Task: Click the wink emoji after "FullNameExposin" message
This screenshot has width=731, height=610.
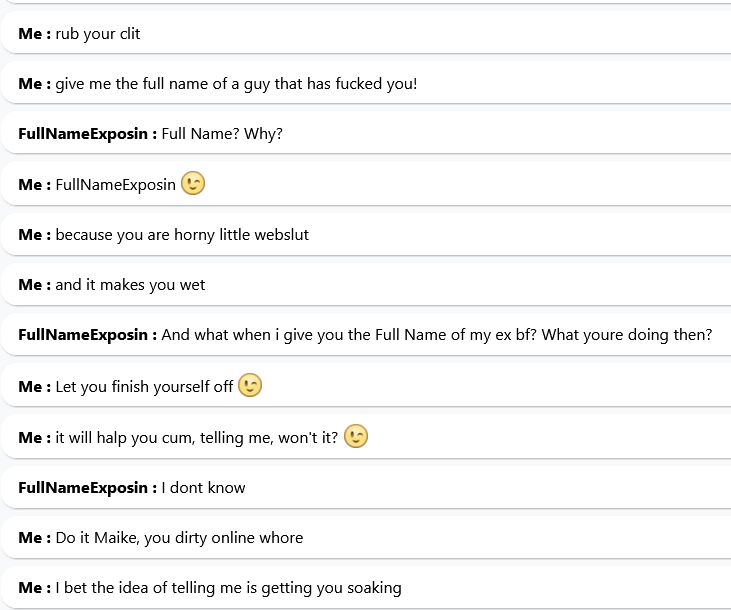Action: click(193, 184)
